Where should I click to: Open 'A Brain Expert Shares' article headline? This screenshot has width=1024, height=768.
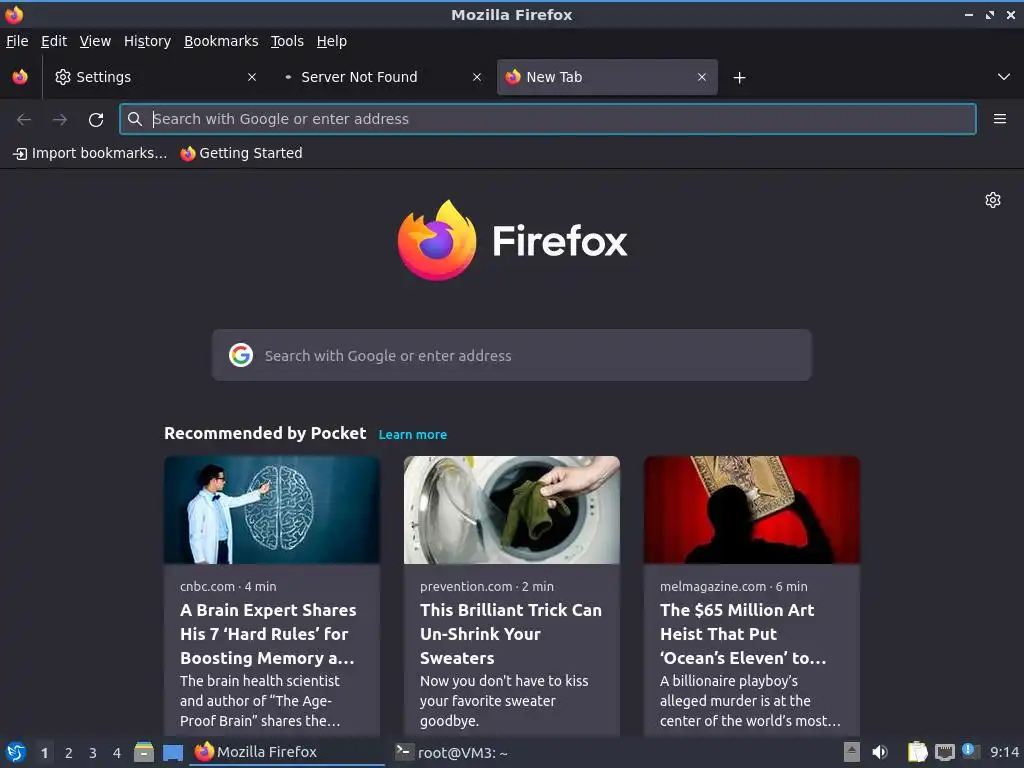(x=268, y=634)
